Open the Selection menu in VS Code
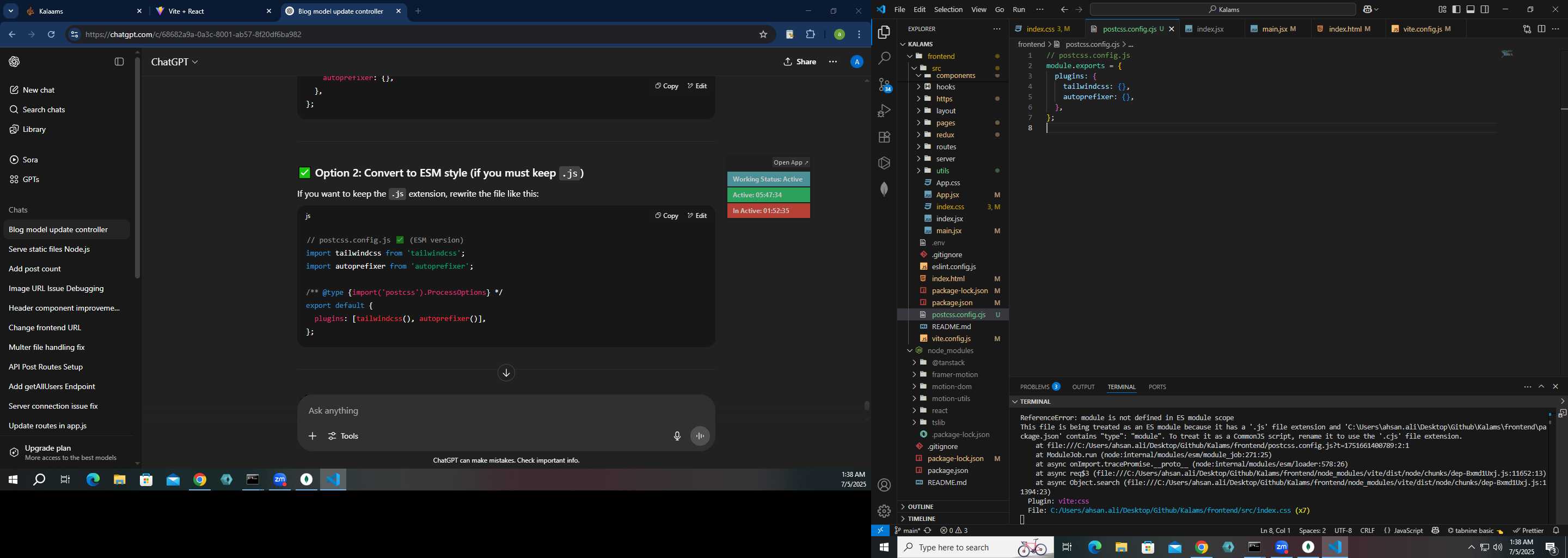Viewport: 1568px width, 558px height. pos(948,10)
